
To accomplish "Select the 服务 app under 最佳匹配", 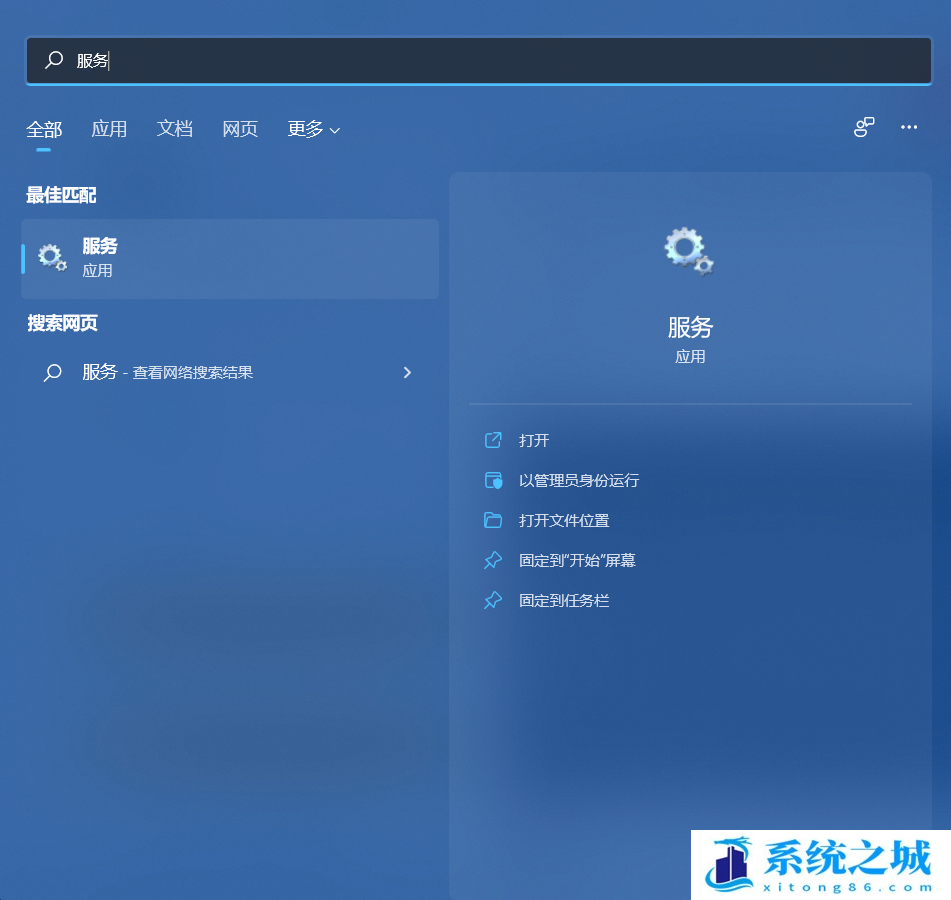I will click(x=230, y=258).
